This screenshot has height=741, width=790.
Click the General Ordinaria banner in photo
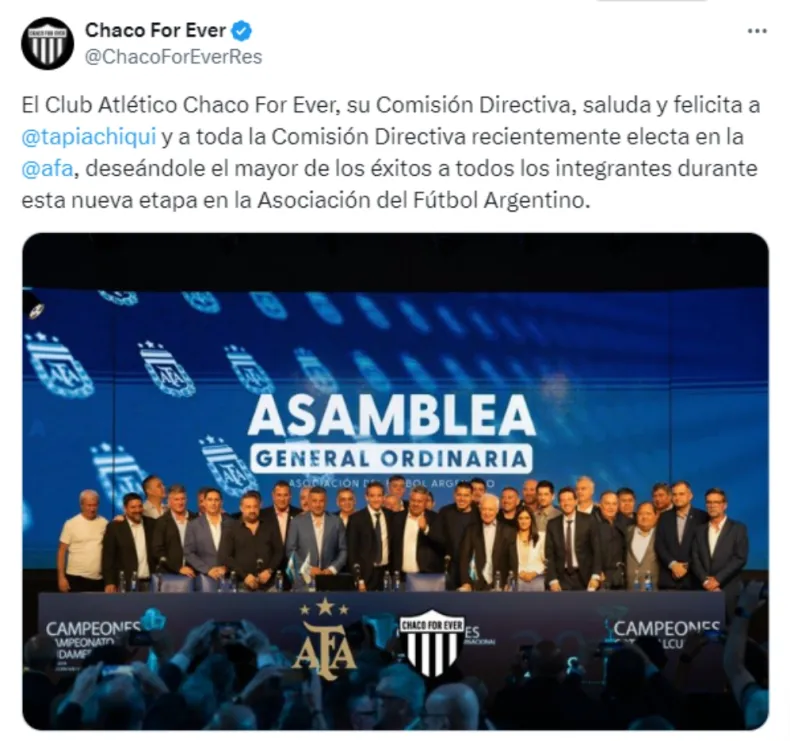tap(391, 458)
